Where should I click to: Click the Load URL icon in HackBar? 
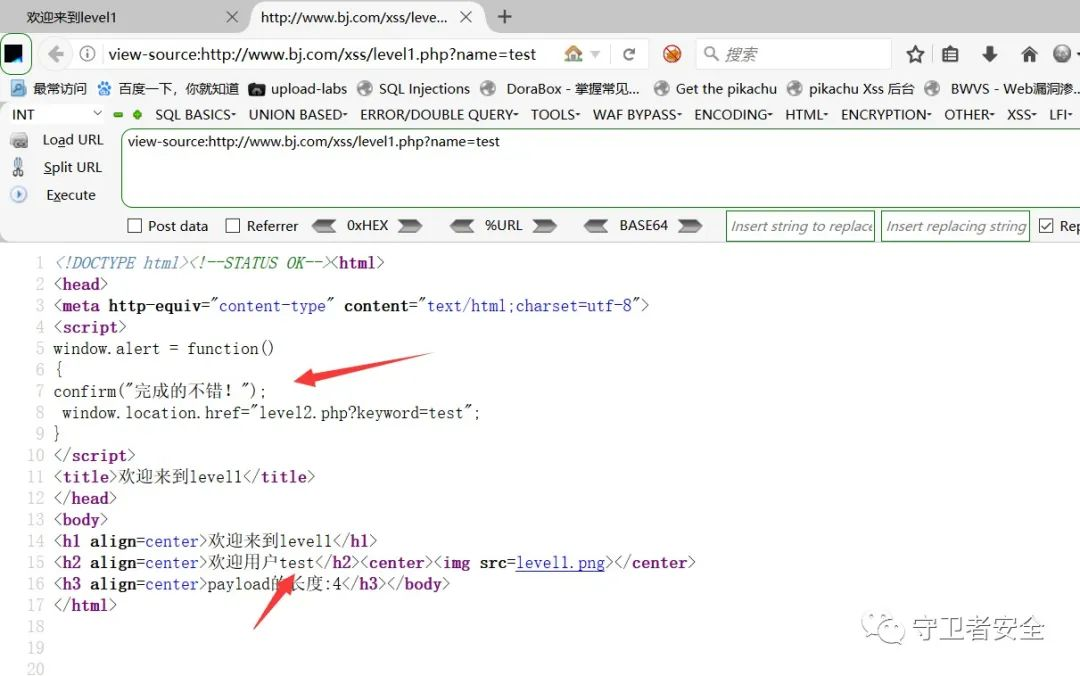(x=18, y=140)
